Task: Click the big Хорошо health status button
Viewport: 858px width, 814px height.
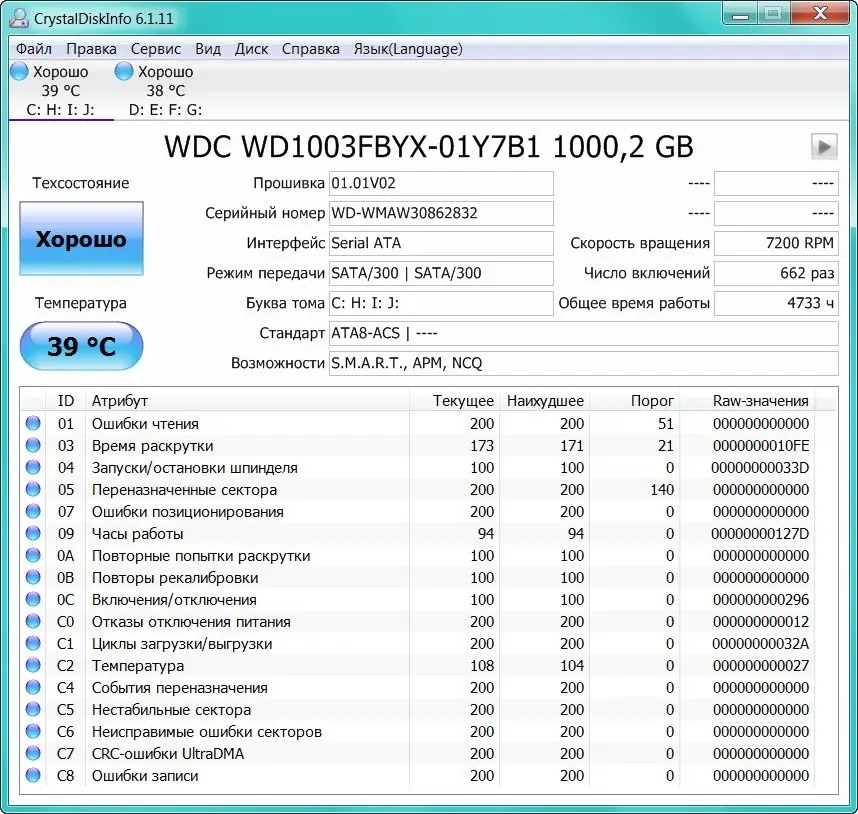Action: pyautogui.click(x=82, y=239)
